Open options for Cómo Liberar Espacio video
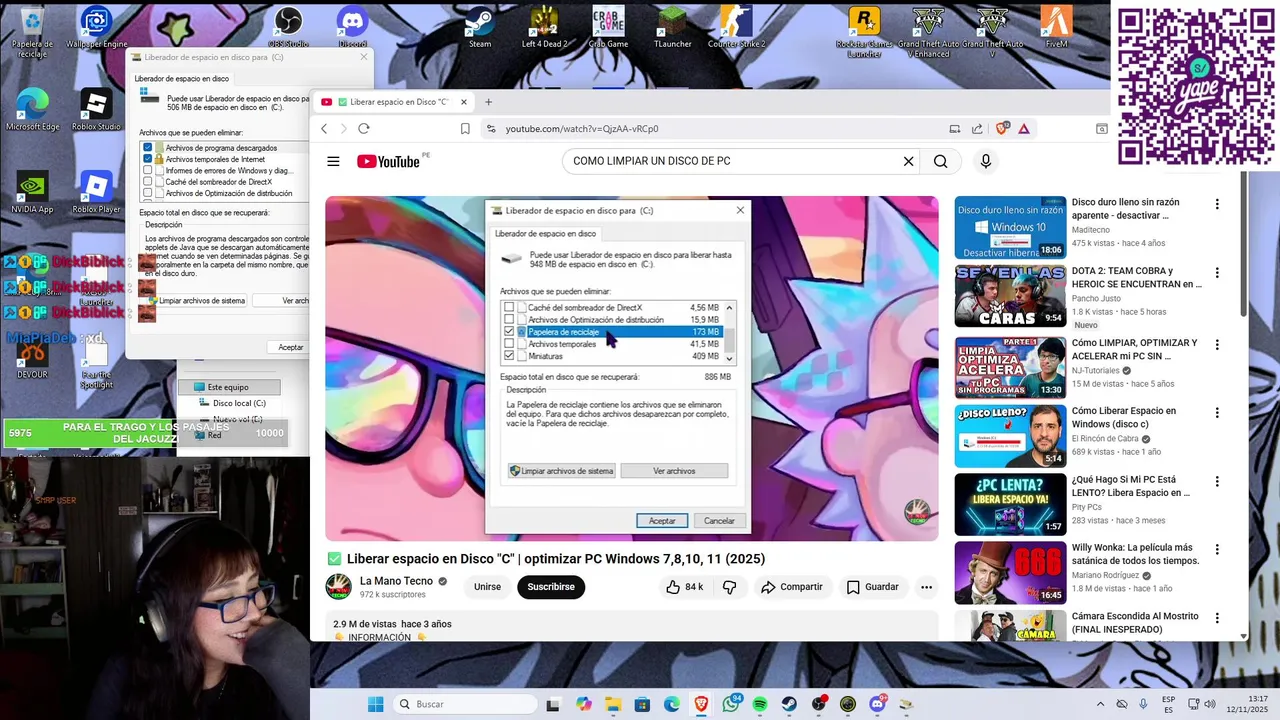Viewport: 1280px width, 720px height. [x=1217, y=412]
